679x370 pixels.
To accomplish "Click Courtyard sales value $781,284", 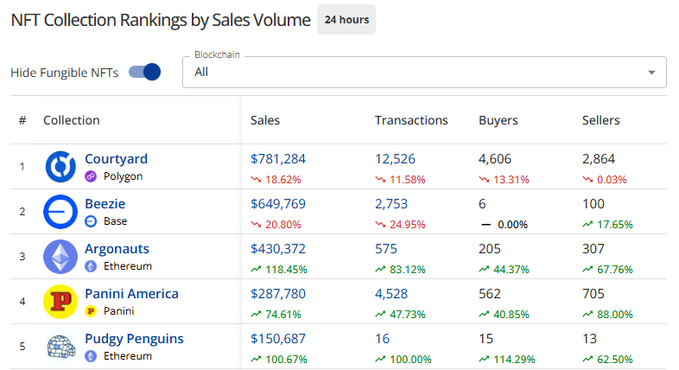I will (278, 159).
